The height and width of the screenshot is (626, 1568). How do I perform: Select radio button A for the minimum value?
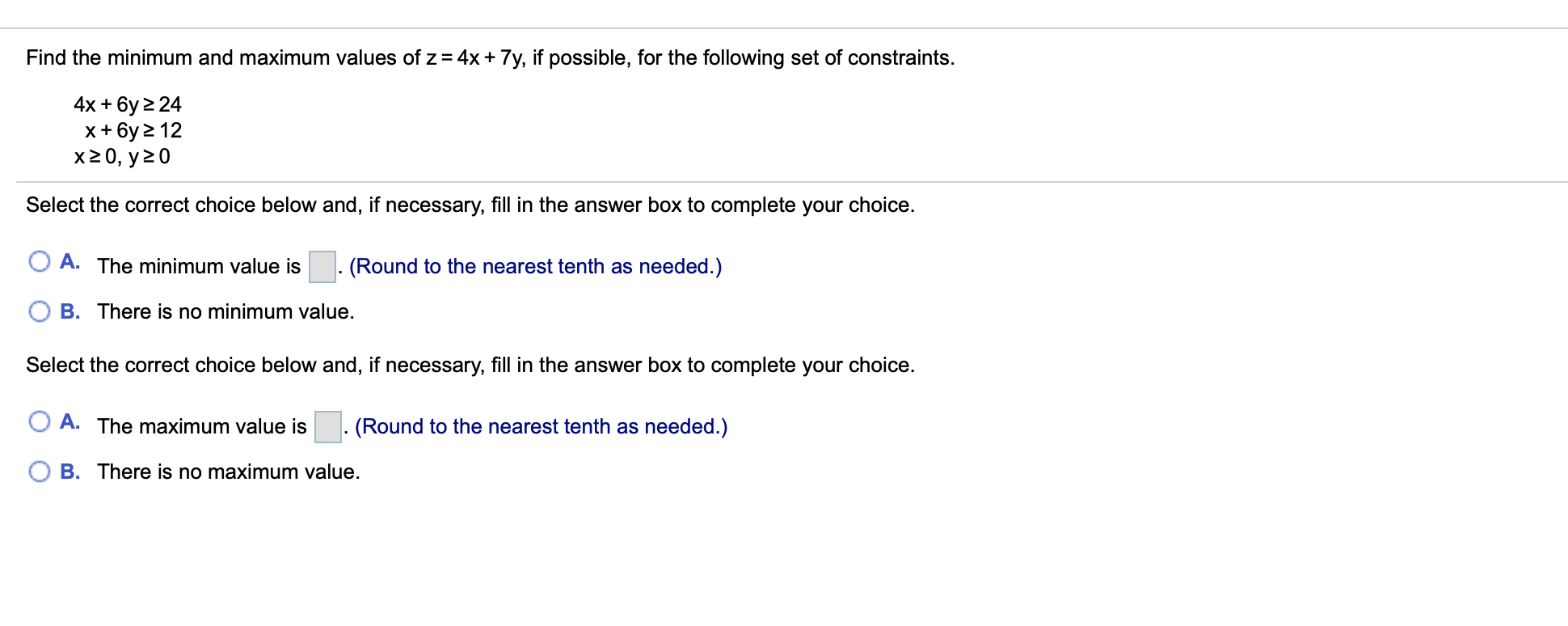coord(39,260)
